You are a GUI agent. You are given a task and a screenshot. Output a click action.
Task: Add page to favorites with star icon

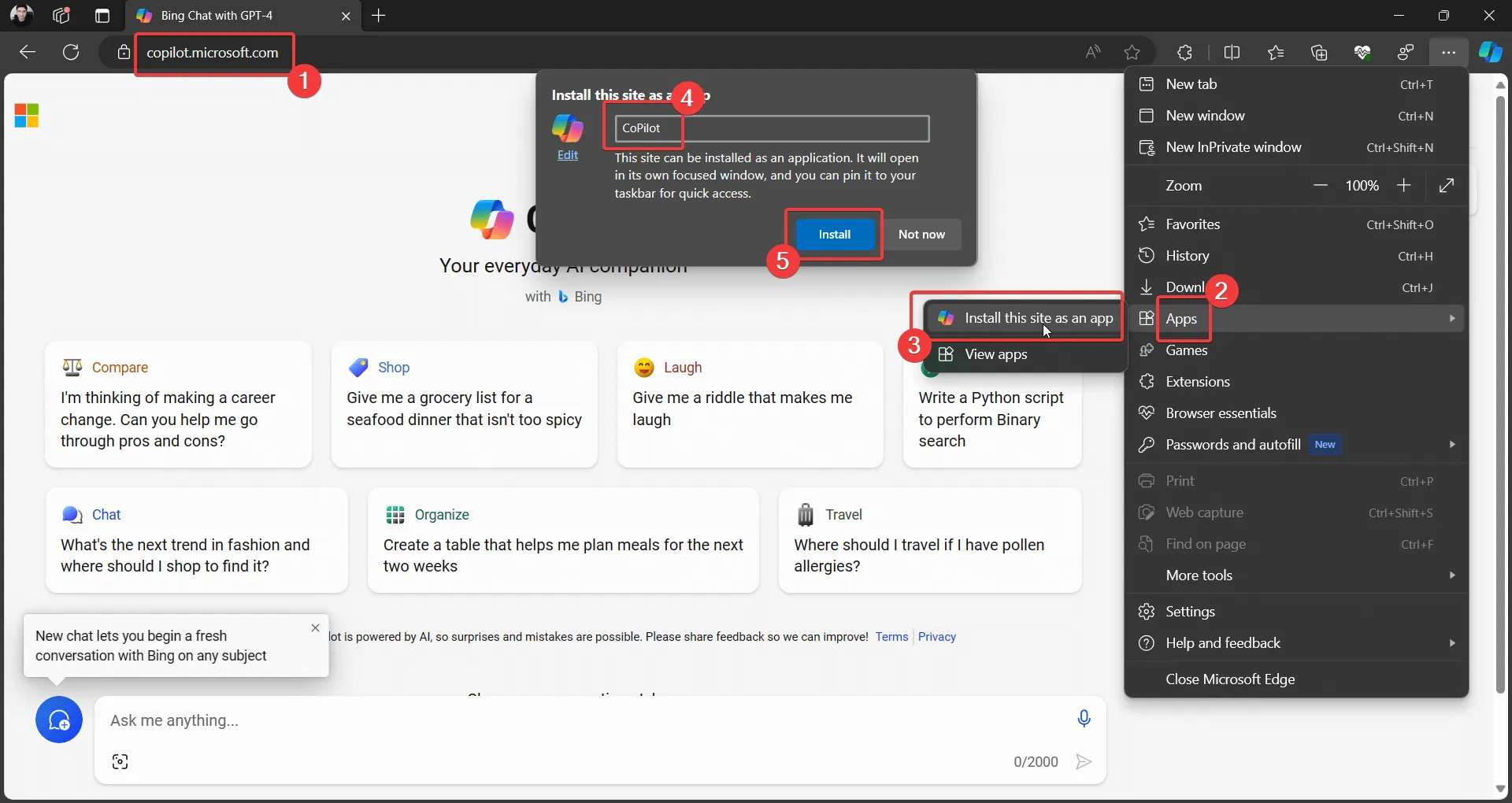tap(1132, 52)
